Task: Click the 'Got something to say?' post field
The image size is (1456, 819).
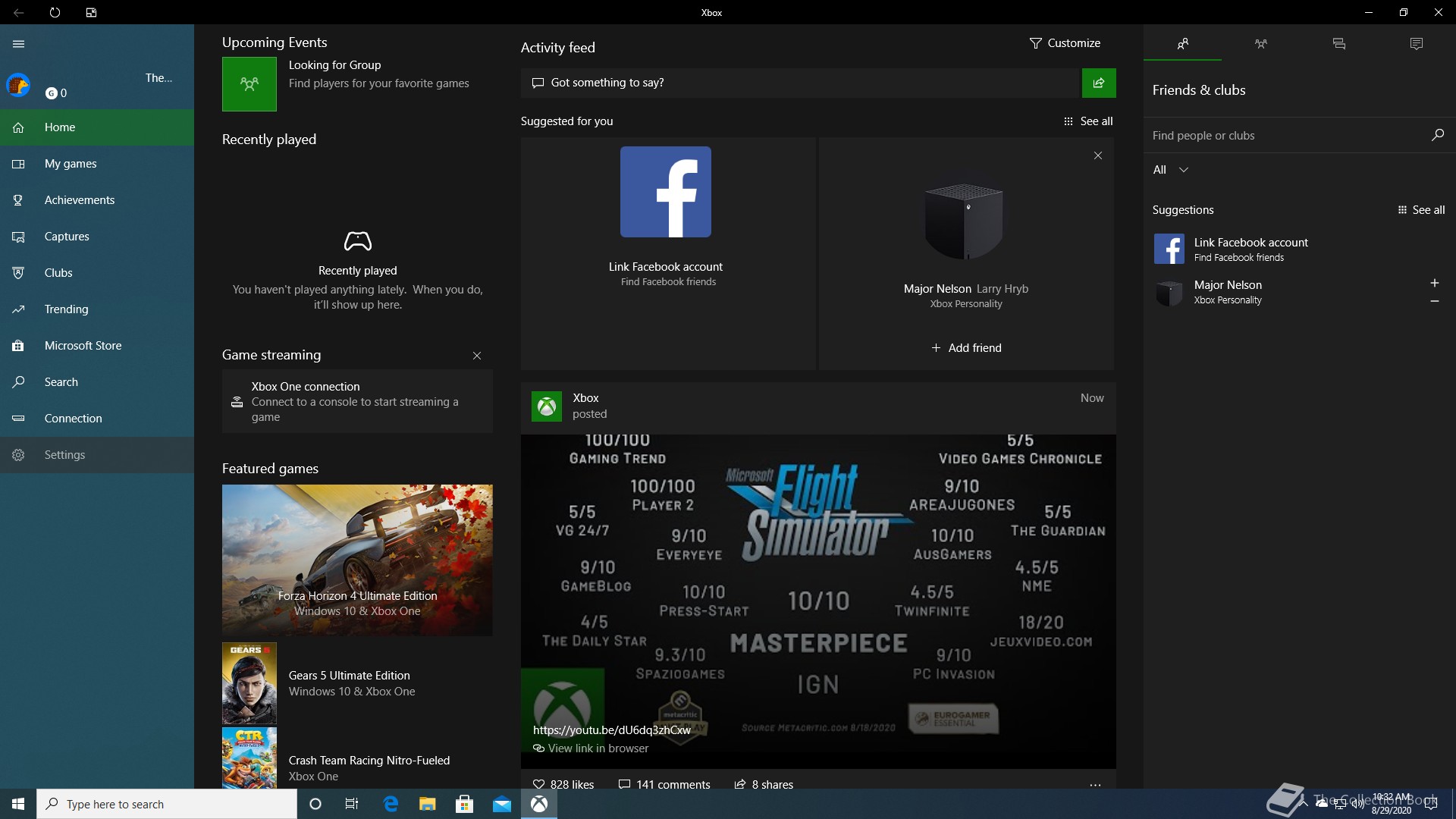Action: (800, 83)
